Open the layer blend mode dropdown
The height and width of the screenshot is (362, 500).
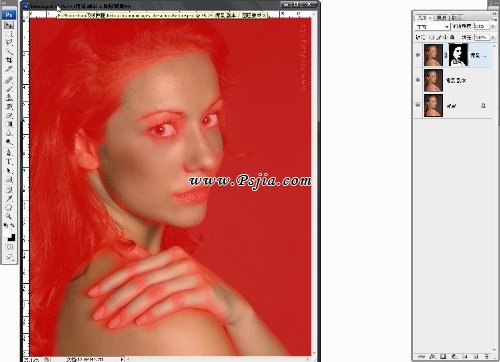tap(433, 26)
